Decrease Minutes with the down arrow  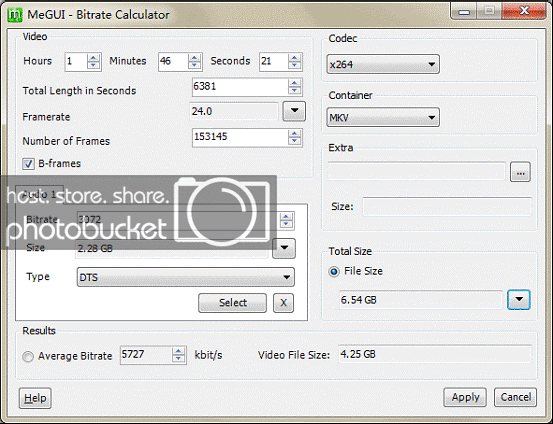tap(194, 66)
